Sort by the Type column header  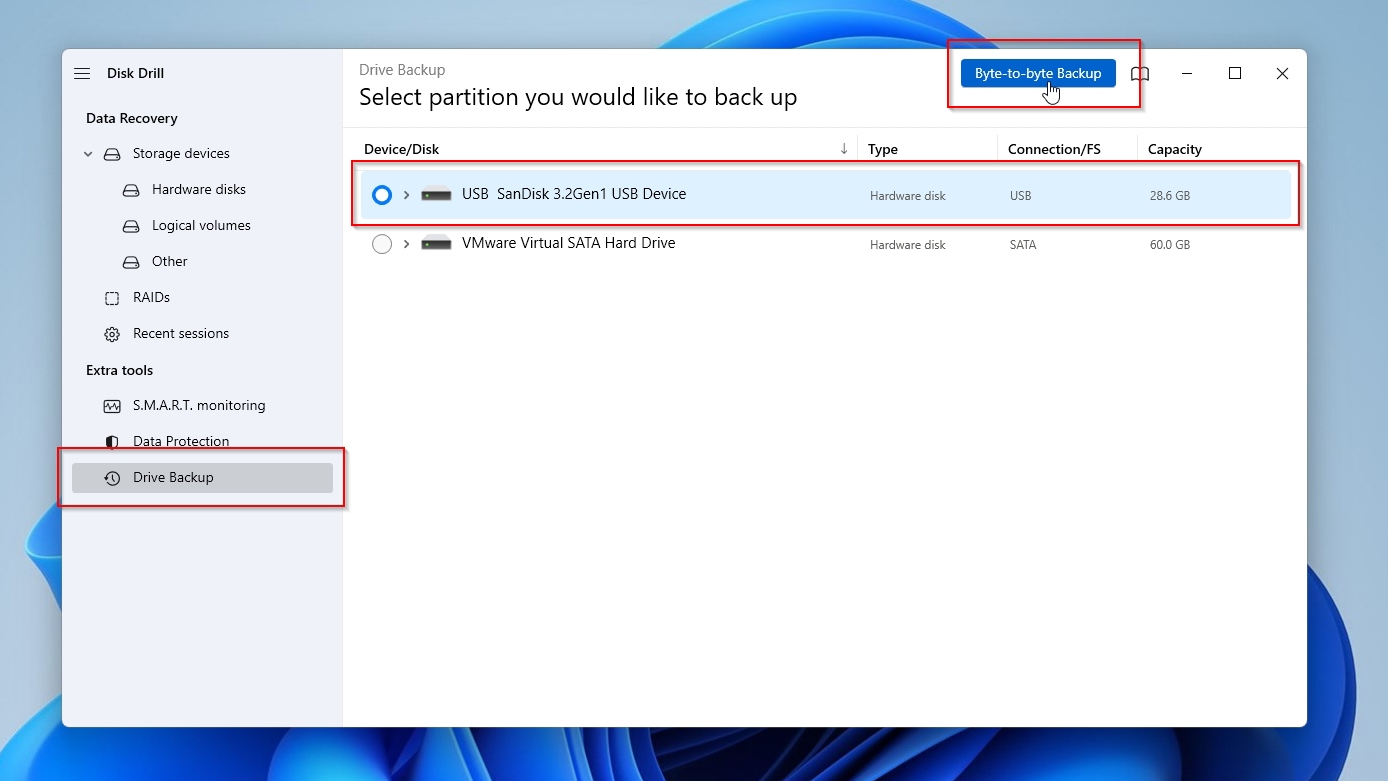(883, 149)
